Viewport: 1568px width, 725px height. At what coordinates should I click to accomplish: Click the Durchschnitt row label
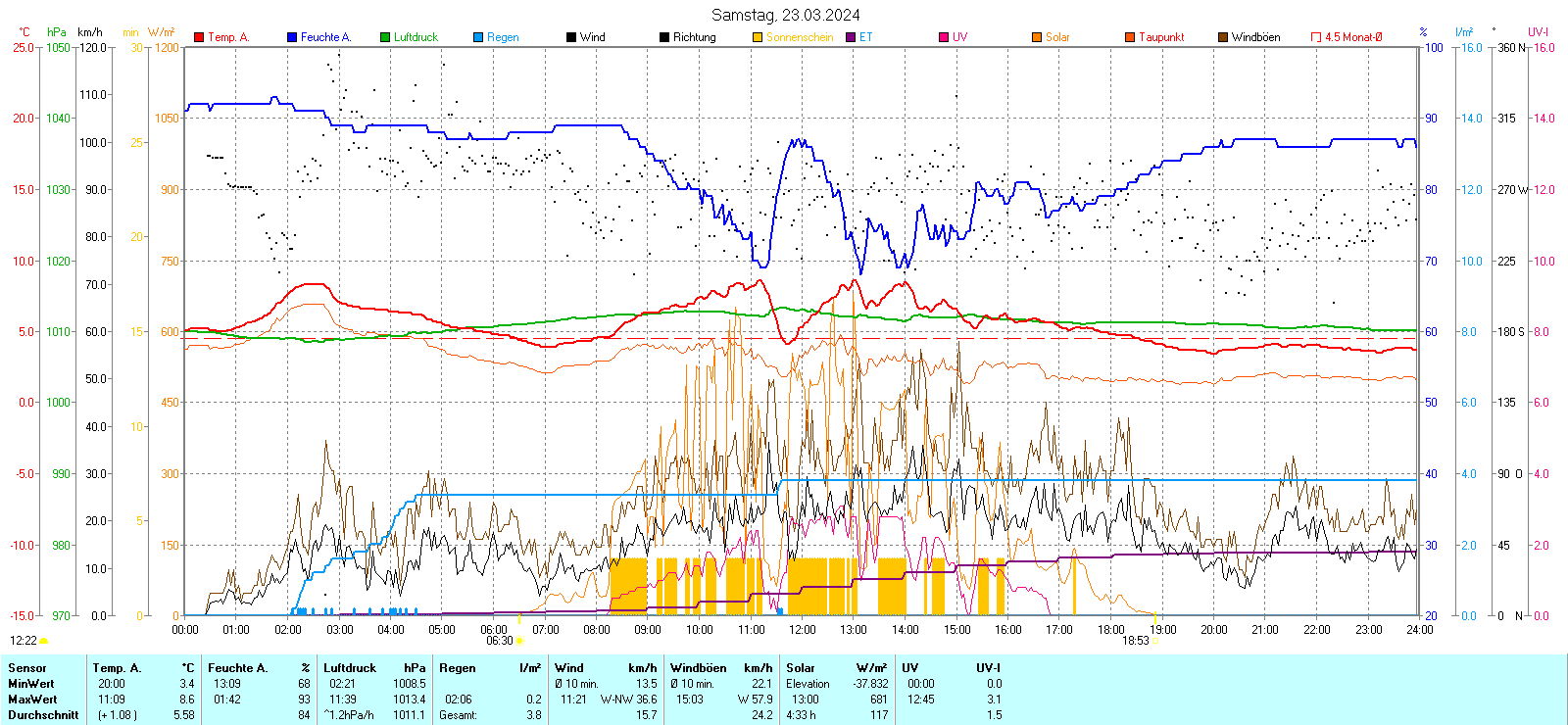(x=43, y=715)
